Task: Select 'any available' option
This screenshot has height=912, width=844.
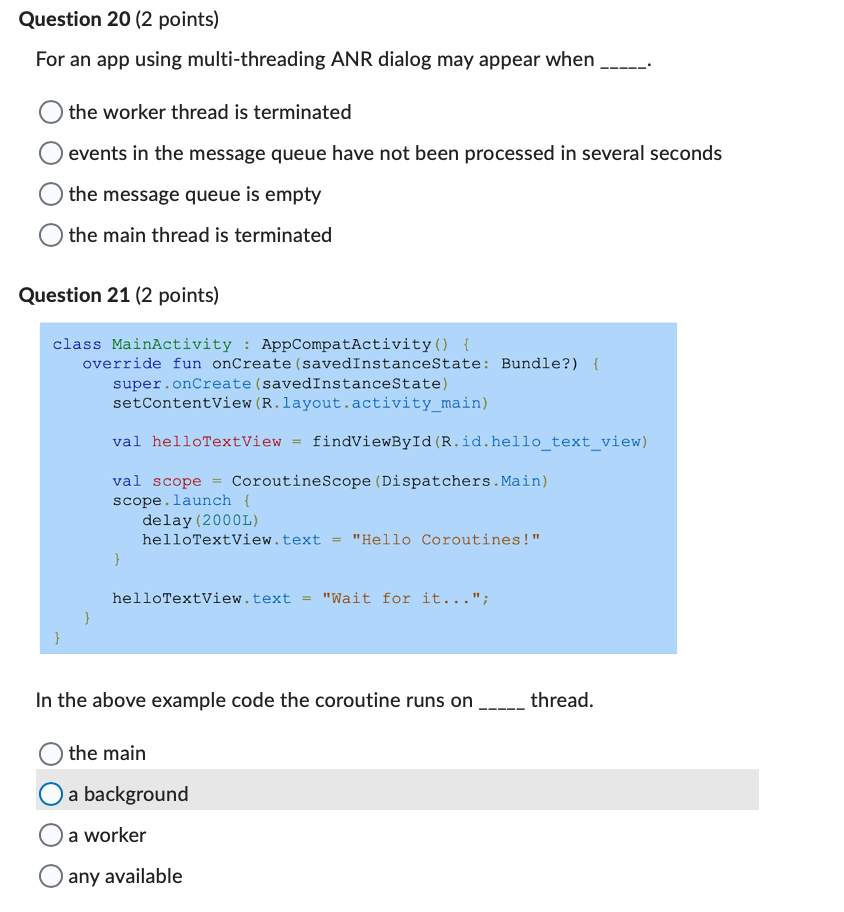Action: tap(50, 876)
